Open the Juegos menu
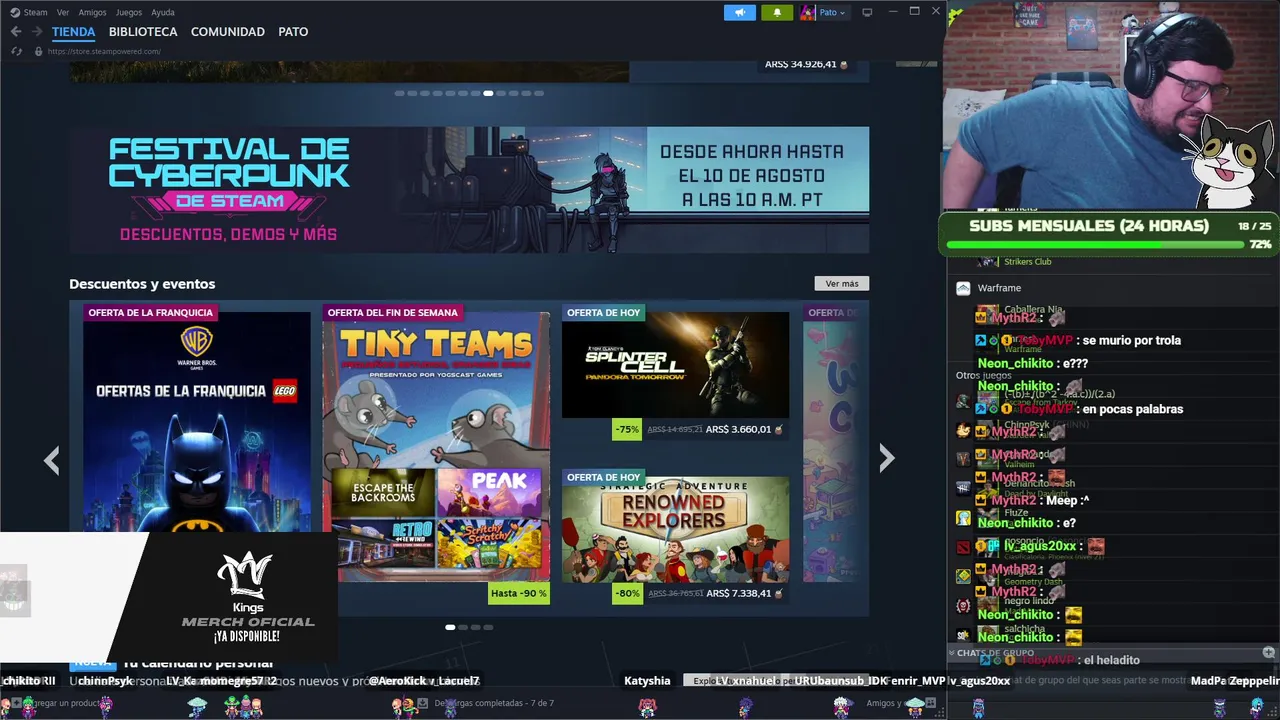Viewport: 1280px width, 720px height. [x=129, y=12]
